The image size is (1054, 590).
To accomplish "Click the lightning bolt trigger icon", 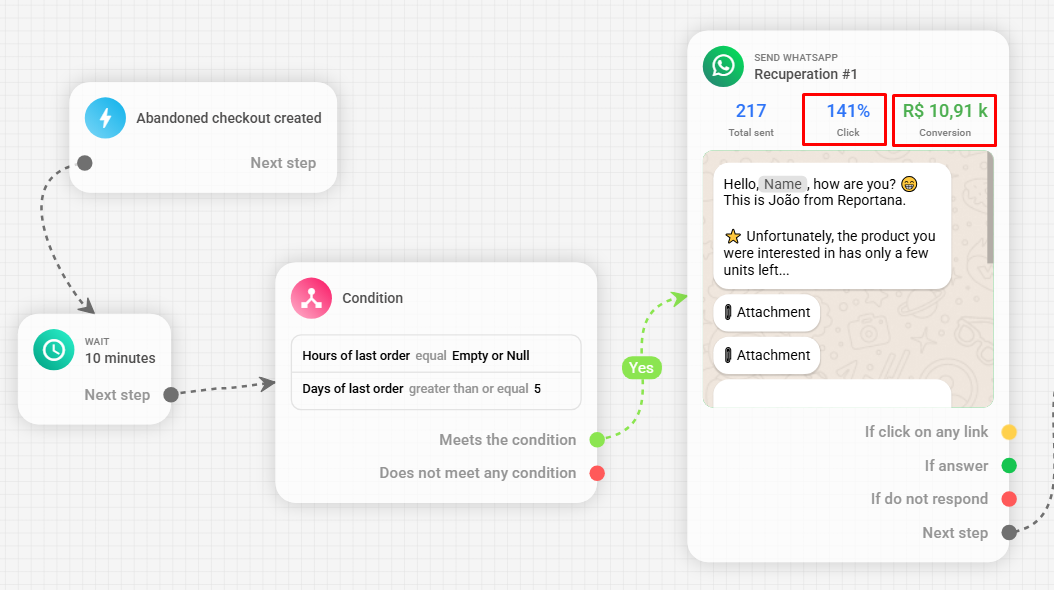I will click(105, 118).
